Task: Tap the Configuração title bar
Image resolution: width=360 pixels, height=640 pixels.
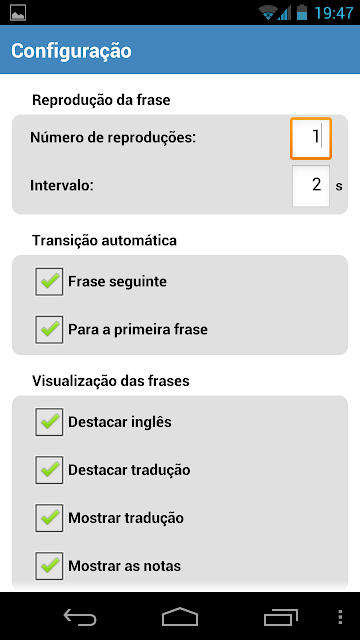Action: point(180,50)
